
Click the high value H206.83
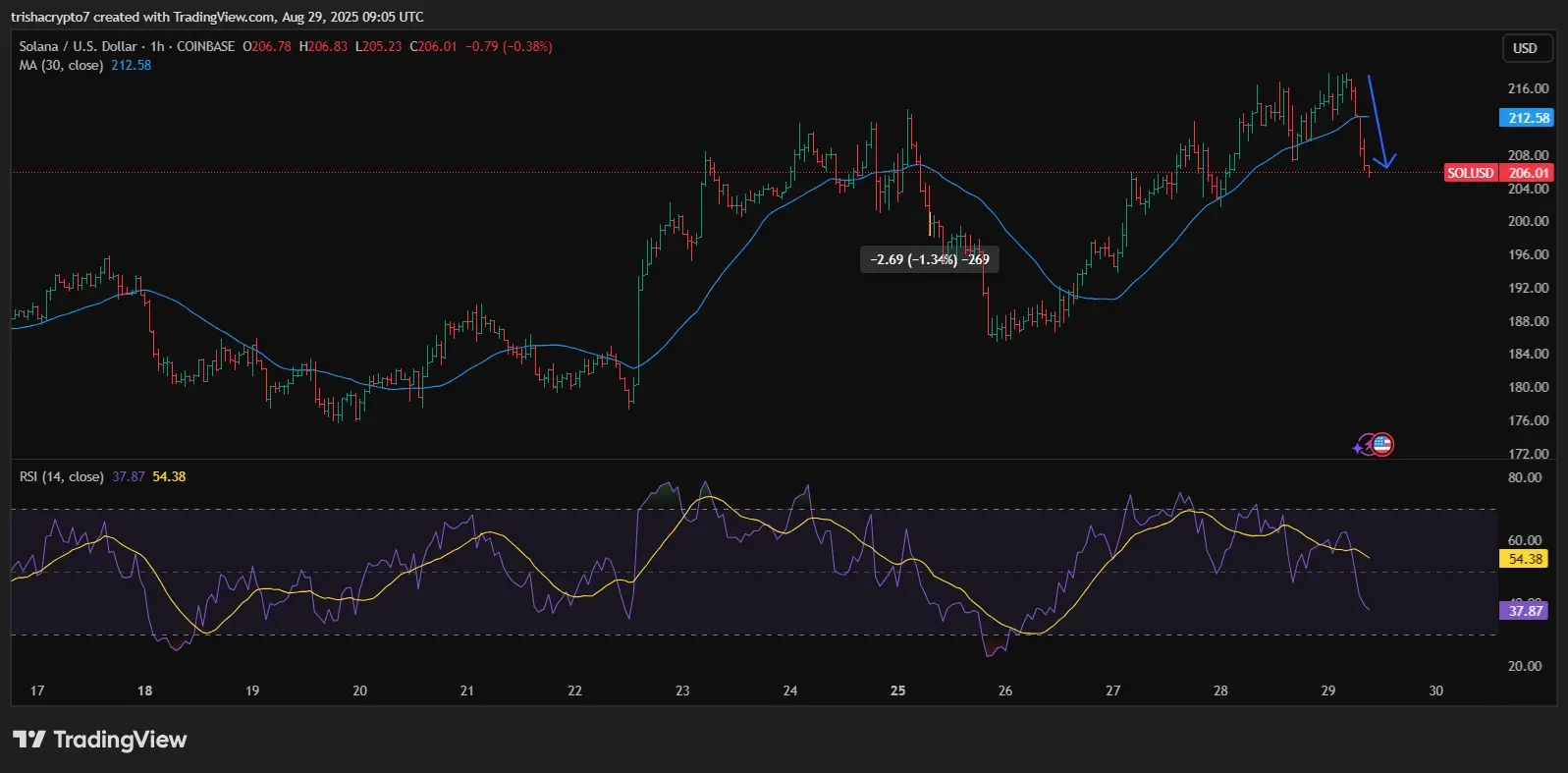(323, 46)
